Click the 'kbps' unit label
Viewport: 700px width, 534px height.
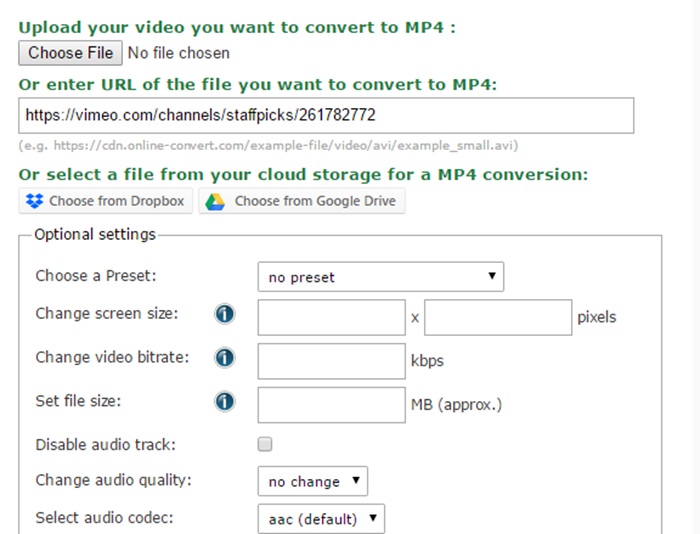pyautogui.click(x=427, y=361)
